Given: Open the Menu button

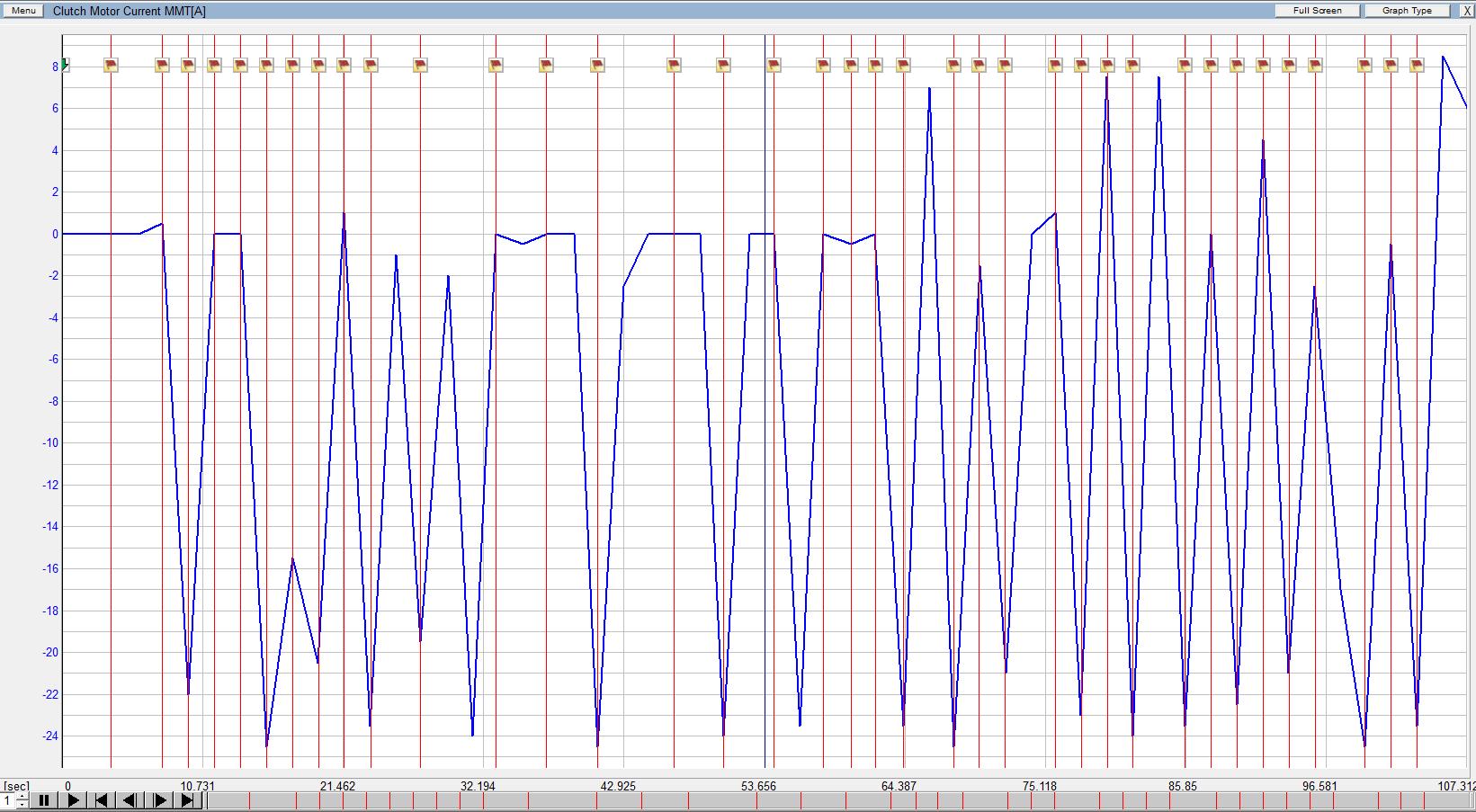Looking at the screenshot, I should point(23,11).
